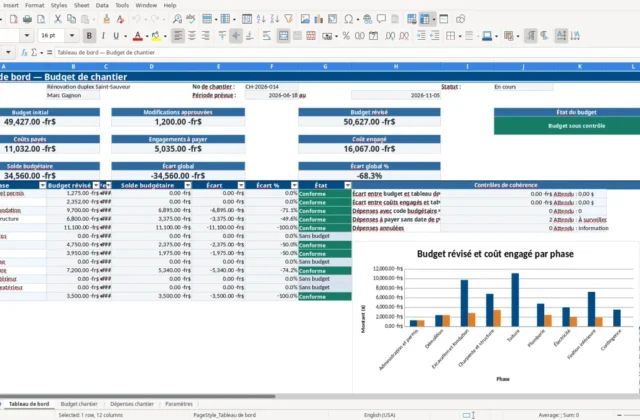
Task: Open the font name dropdown arrow
Action: coord(27,36)
